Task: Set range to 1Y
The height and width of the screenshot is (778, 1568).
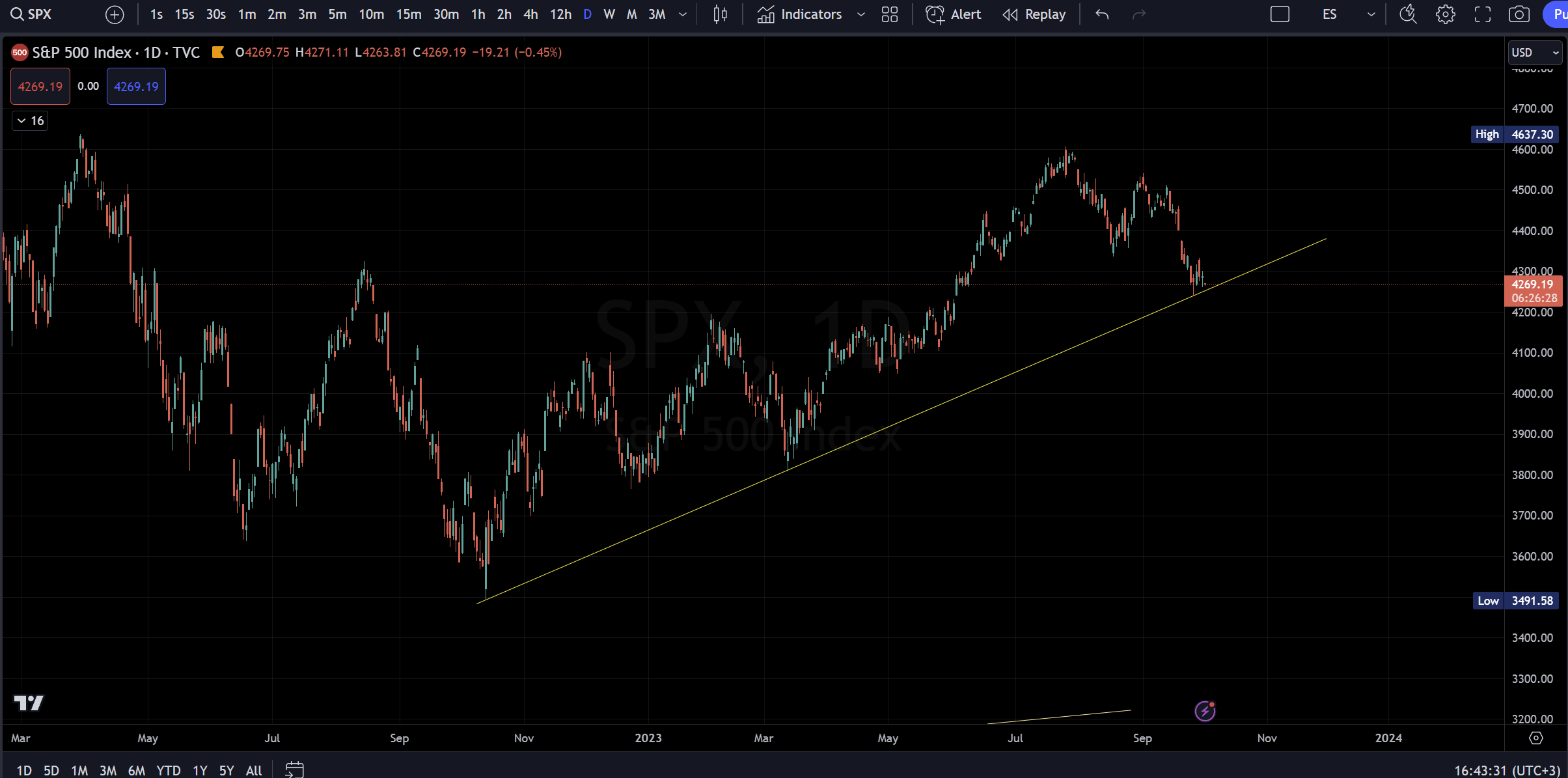Action: pyautogui.click(x=200, y=770)
